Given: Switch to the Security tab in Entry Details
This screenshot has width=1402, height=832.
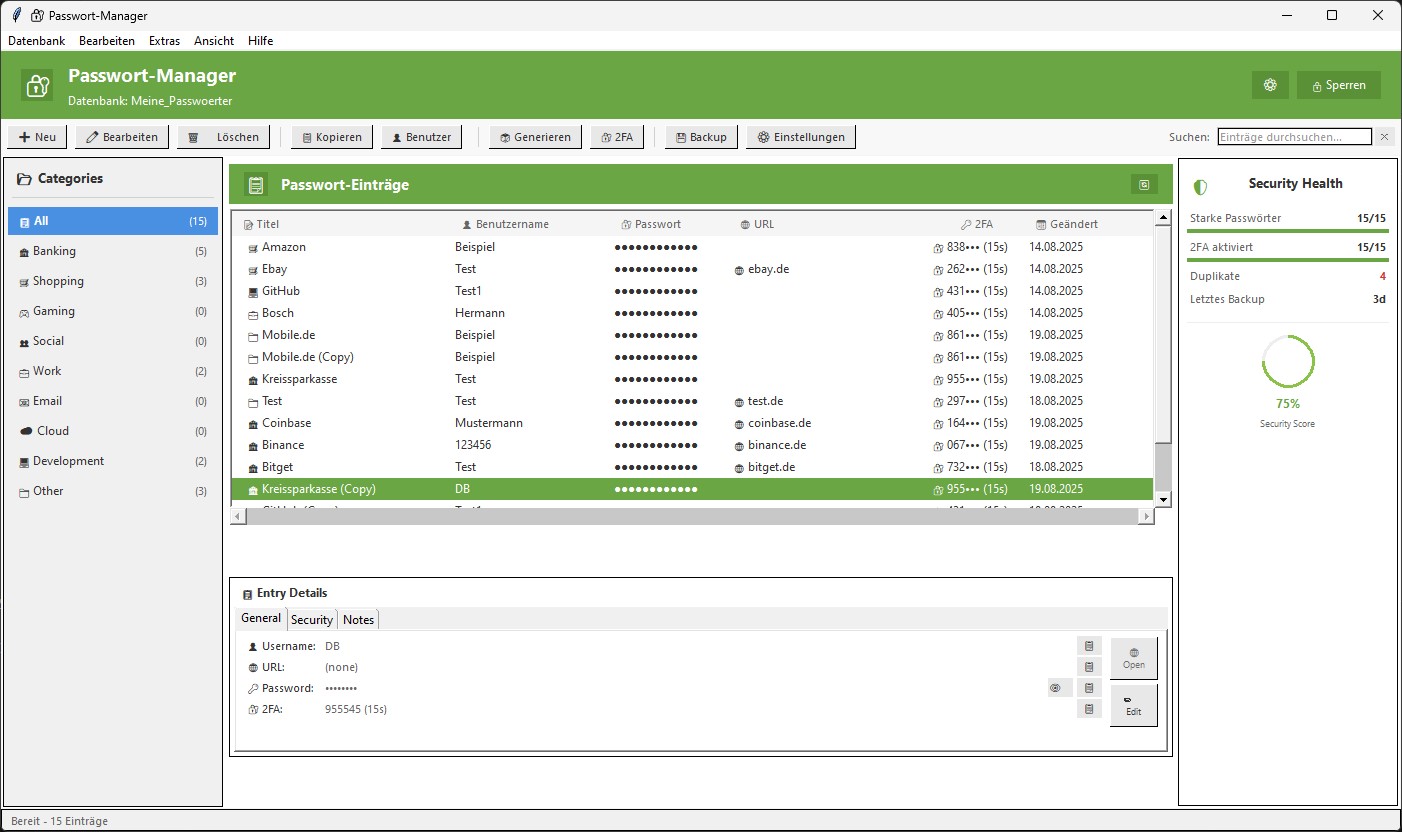Looking at the screenshot, I should pos(311,618).
